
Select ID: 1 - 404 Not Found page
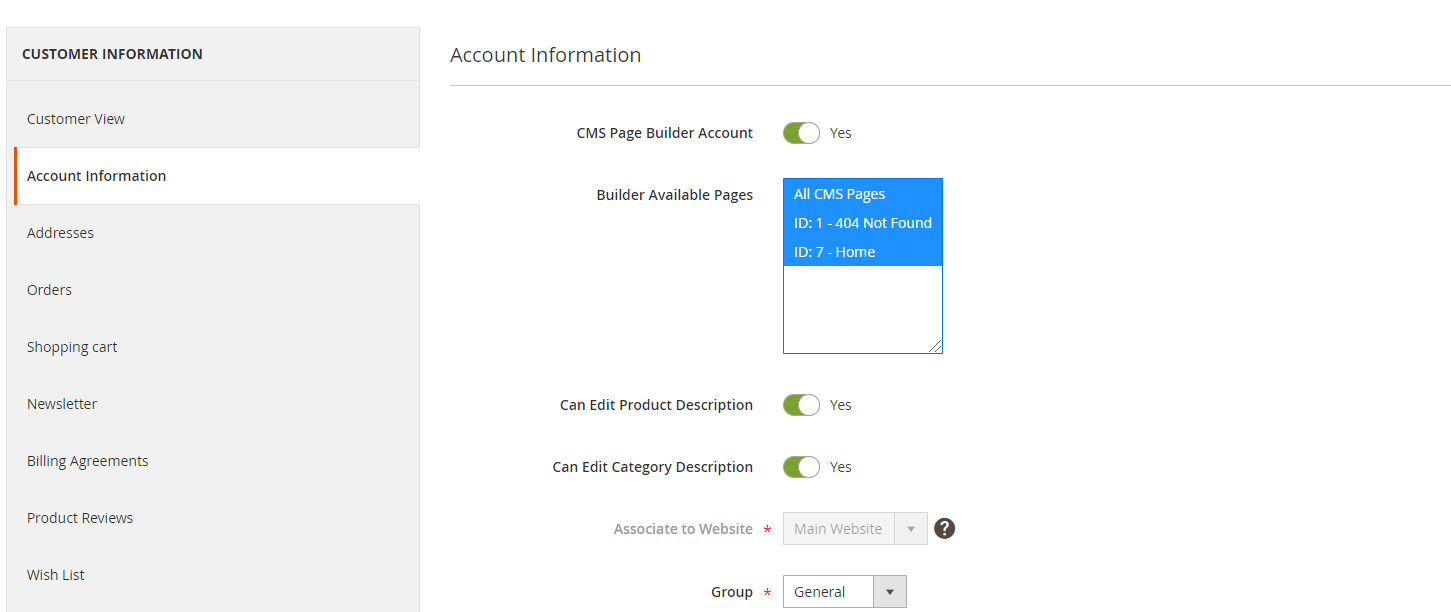coord(861,223)
